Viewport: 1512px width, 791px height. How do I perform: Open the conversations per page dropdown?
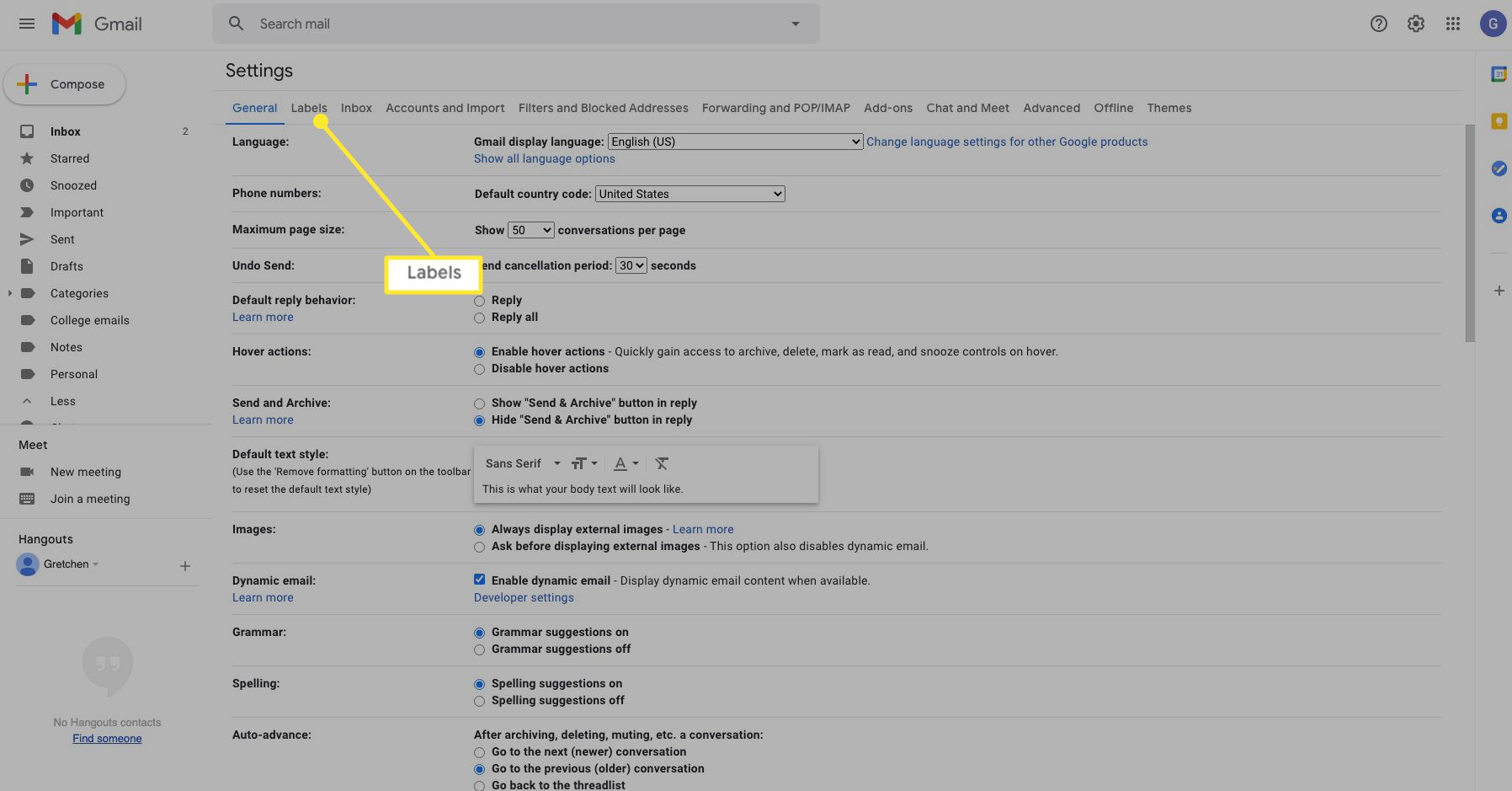point(530,230)
